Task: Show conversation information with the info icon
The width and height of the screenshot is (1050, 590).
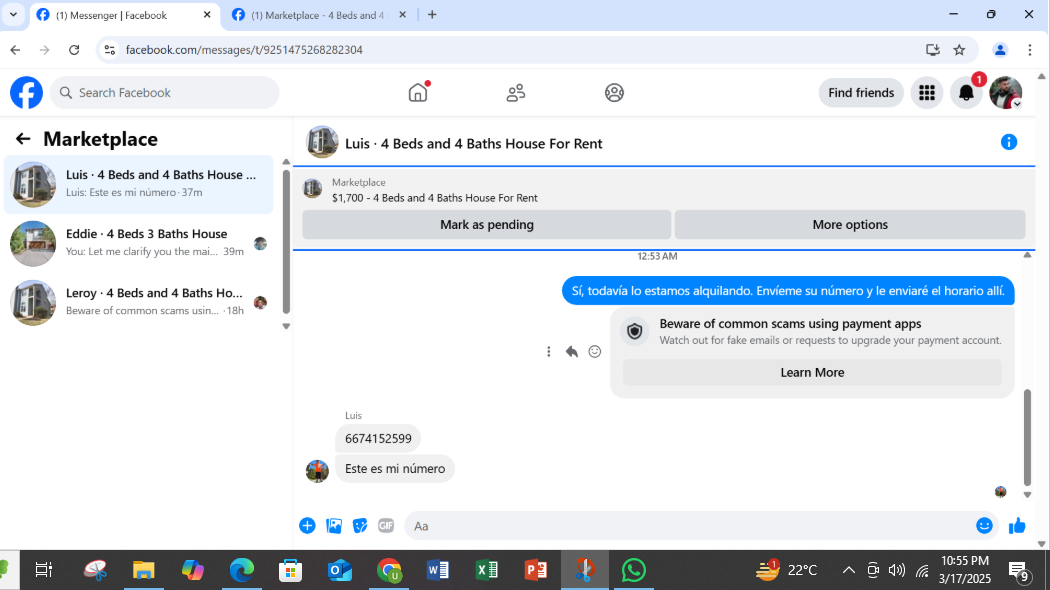Action: click(x=1008, y=142)
